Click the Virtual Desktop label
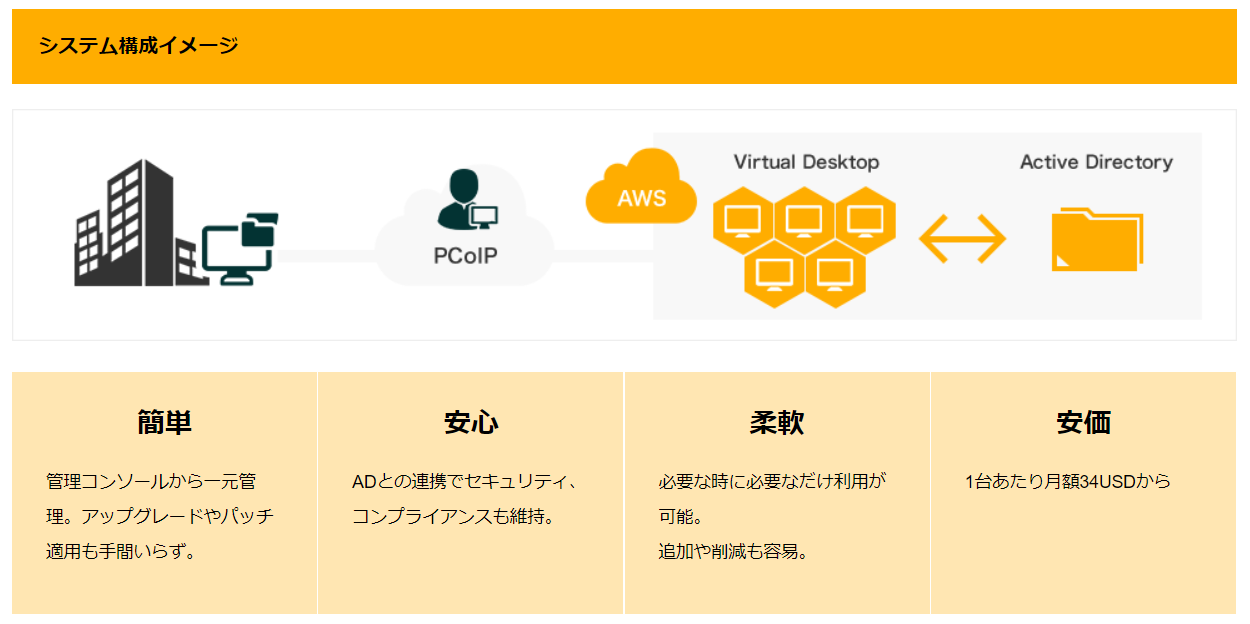Viewport: 1250px width, 624px height. click(x=806, y=162)
